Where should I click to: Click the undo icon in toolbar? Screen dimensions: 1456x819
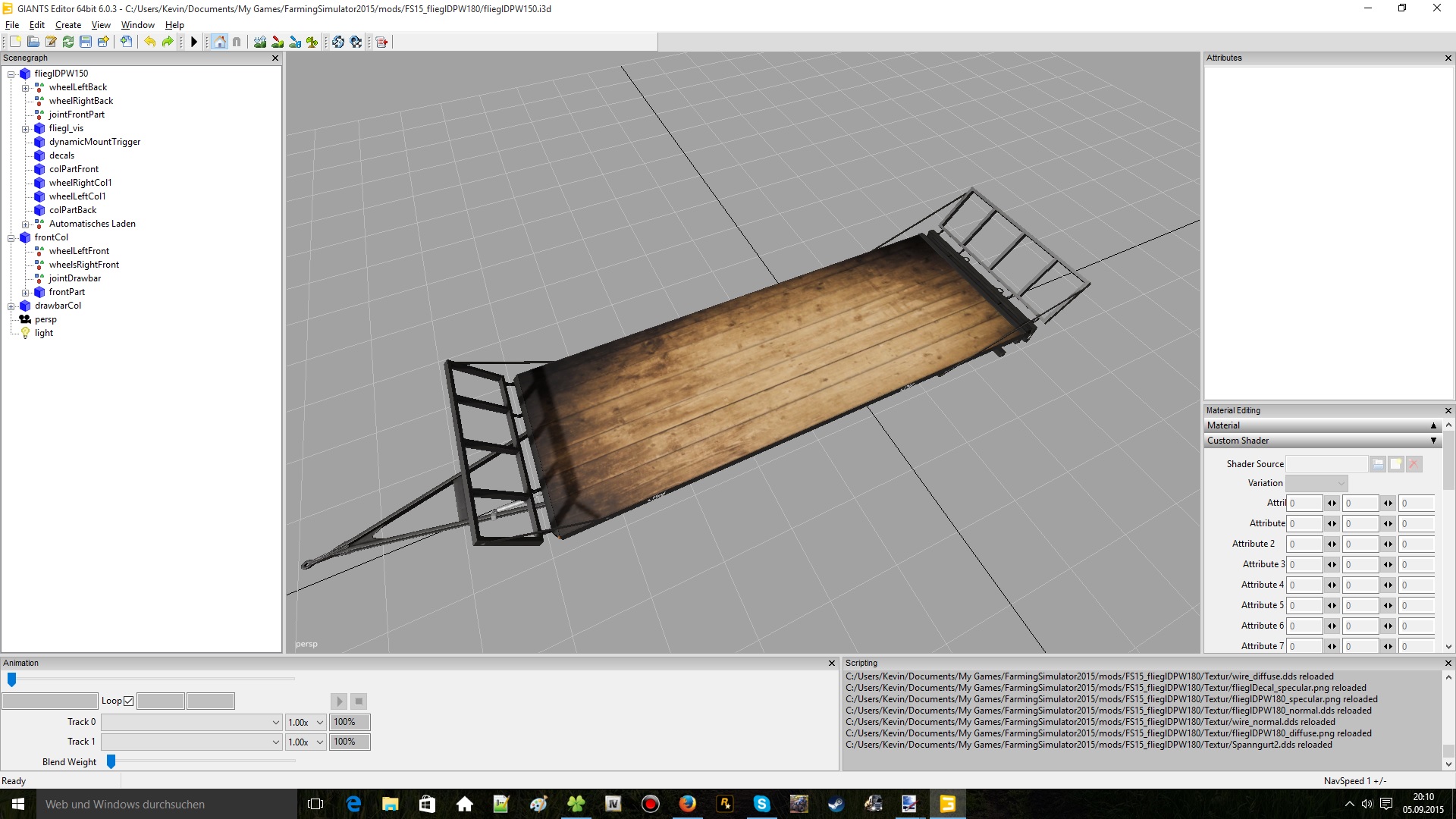tap(149, 42)
